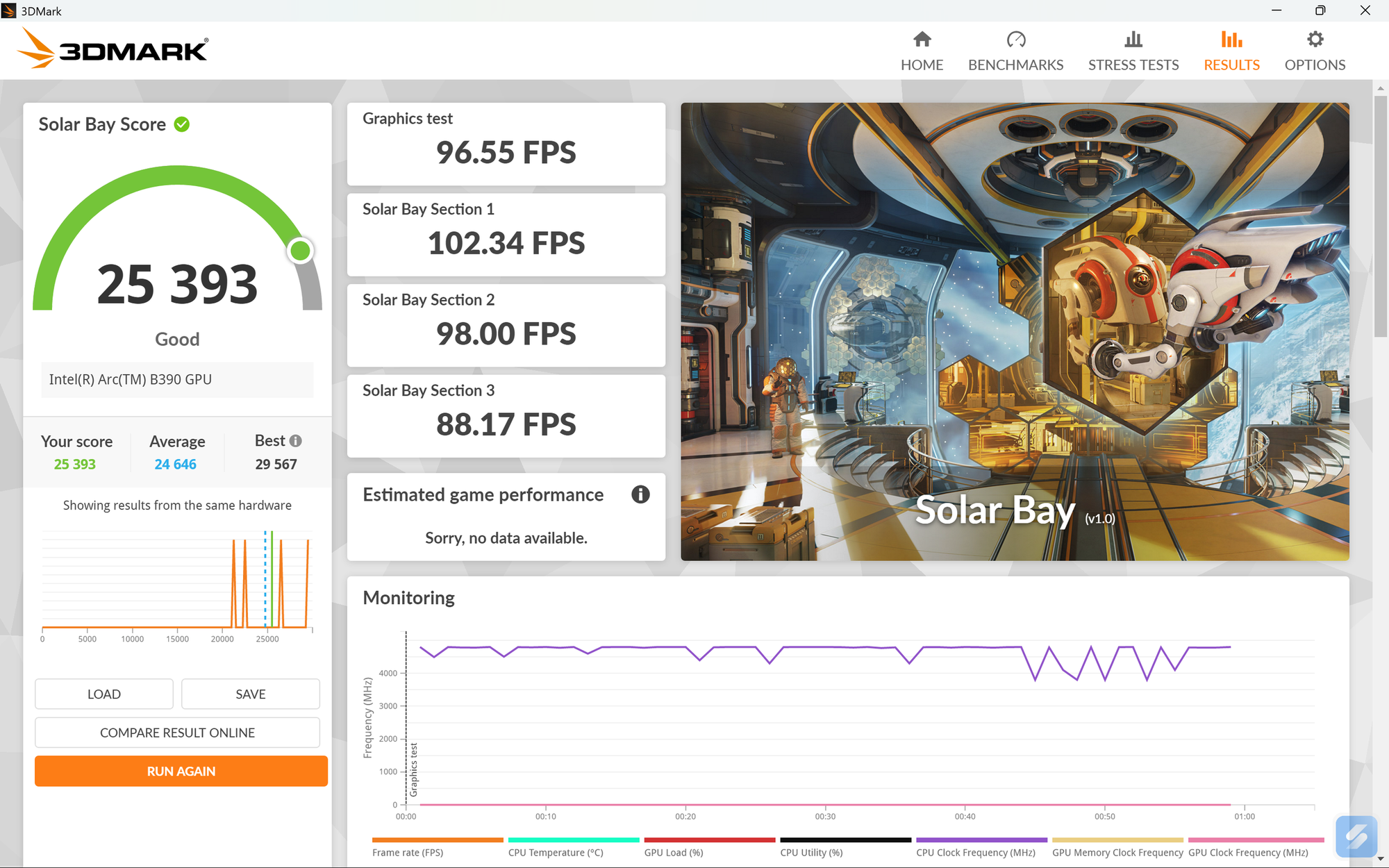Image resolution: width=1389 pixels, height=868 pixels.
Task: Toggle Frame rate (FPS) in monitoring legend
Action: pos(408,852)
